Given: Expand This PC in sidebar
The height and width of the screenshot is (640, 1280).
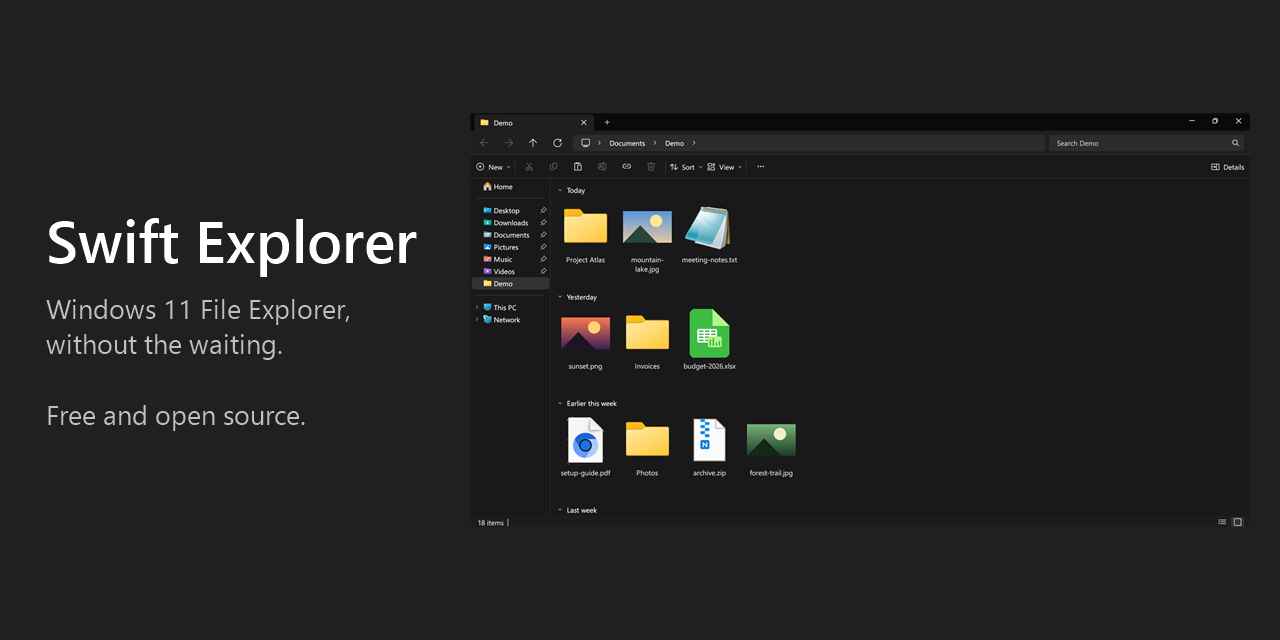Looking at the screenshot, I should (477, 308).
